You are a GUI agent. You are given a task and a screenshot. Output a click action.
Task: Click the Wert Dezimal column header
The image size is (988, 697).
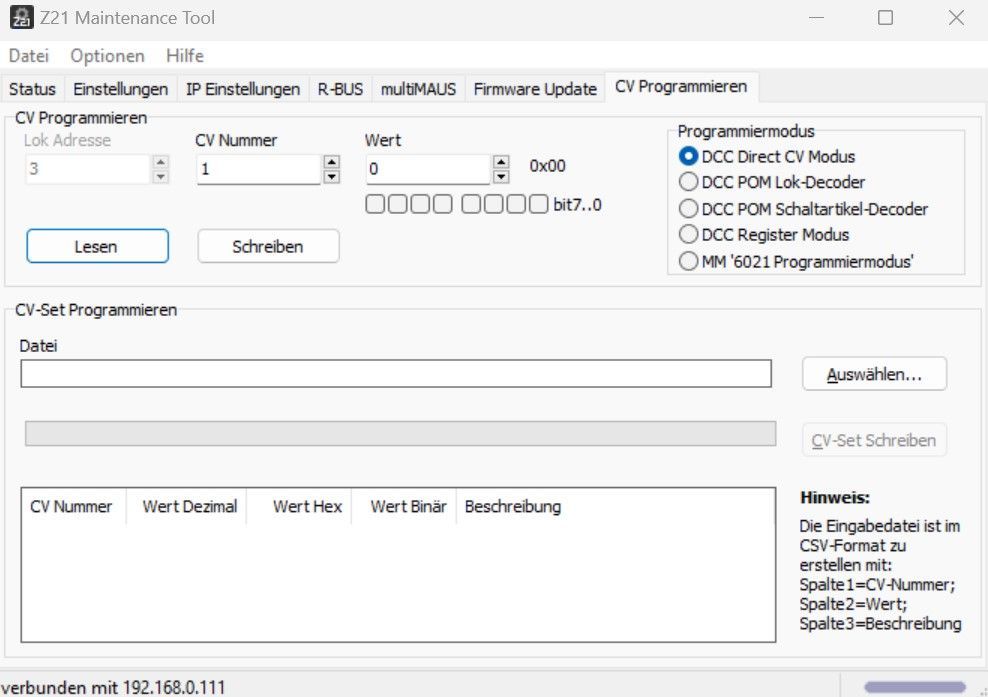(189, 507)
